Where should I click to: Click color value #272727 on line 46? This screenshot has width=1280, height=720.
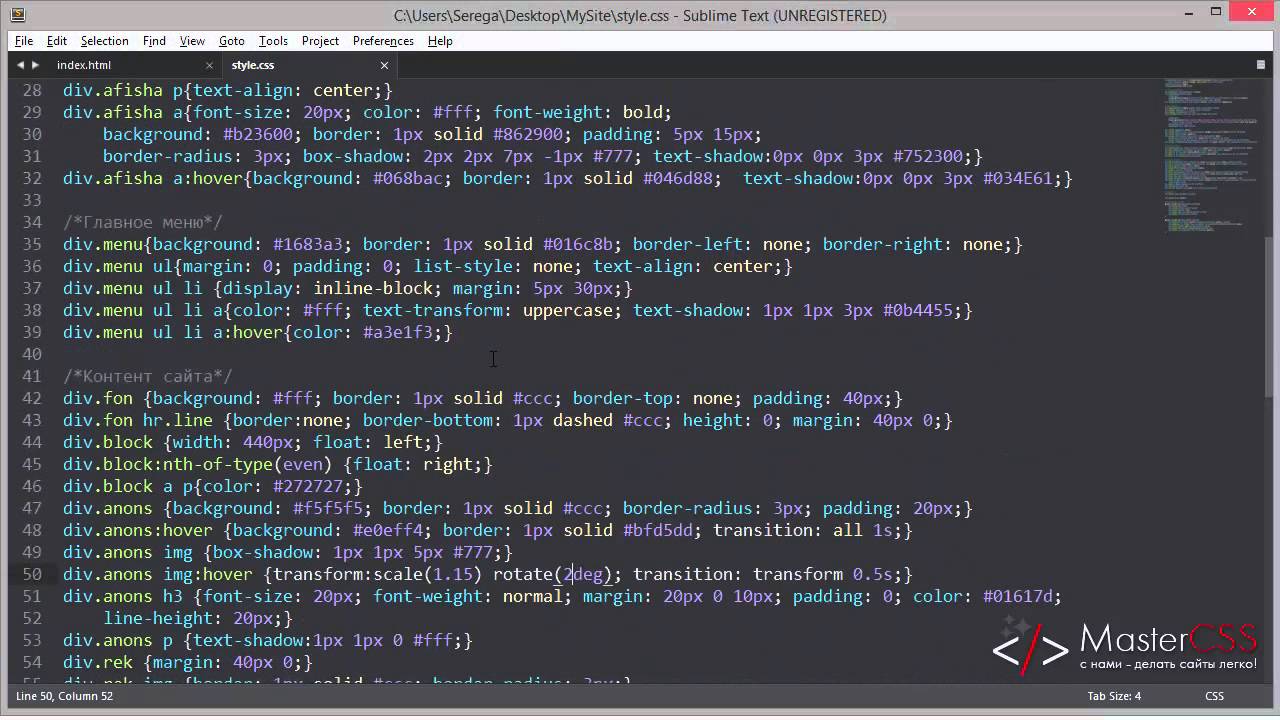click(x=307, y=486)
